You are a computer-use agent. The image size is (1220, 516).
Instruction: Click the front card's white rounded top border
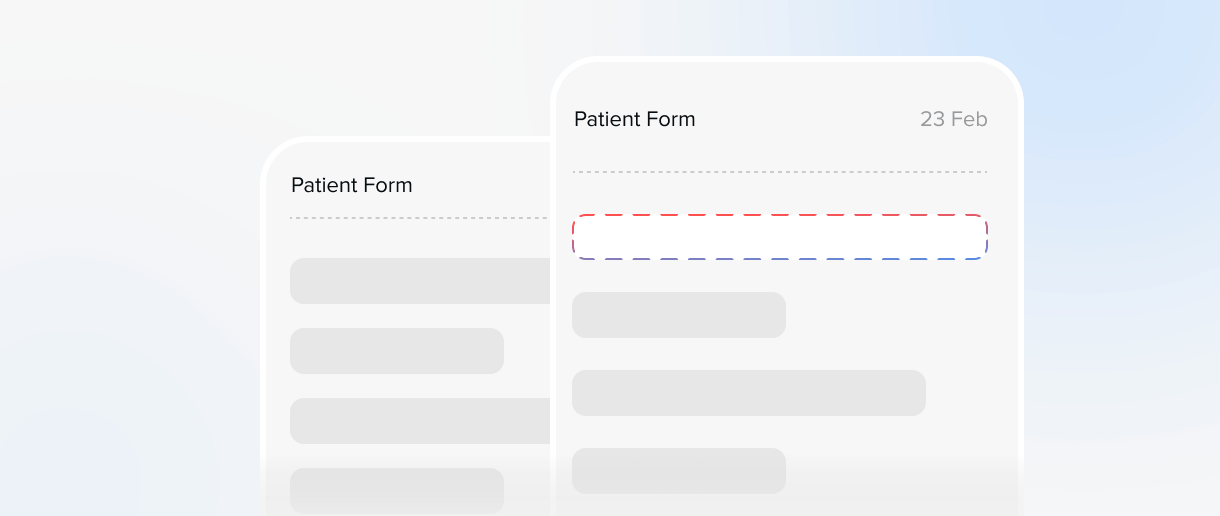[786, 60]
